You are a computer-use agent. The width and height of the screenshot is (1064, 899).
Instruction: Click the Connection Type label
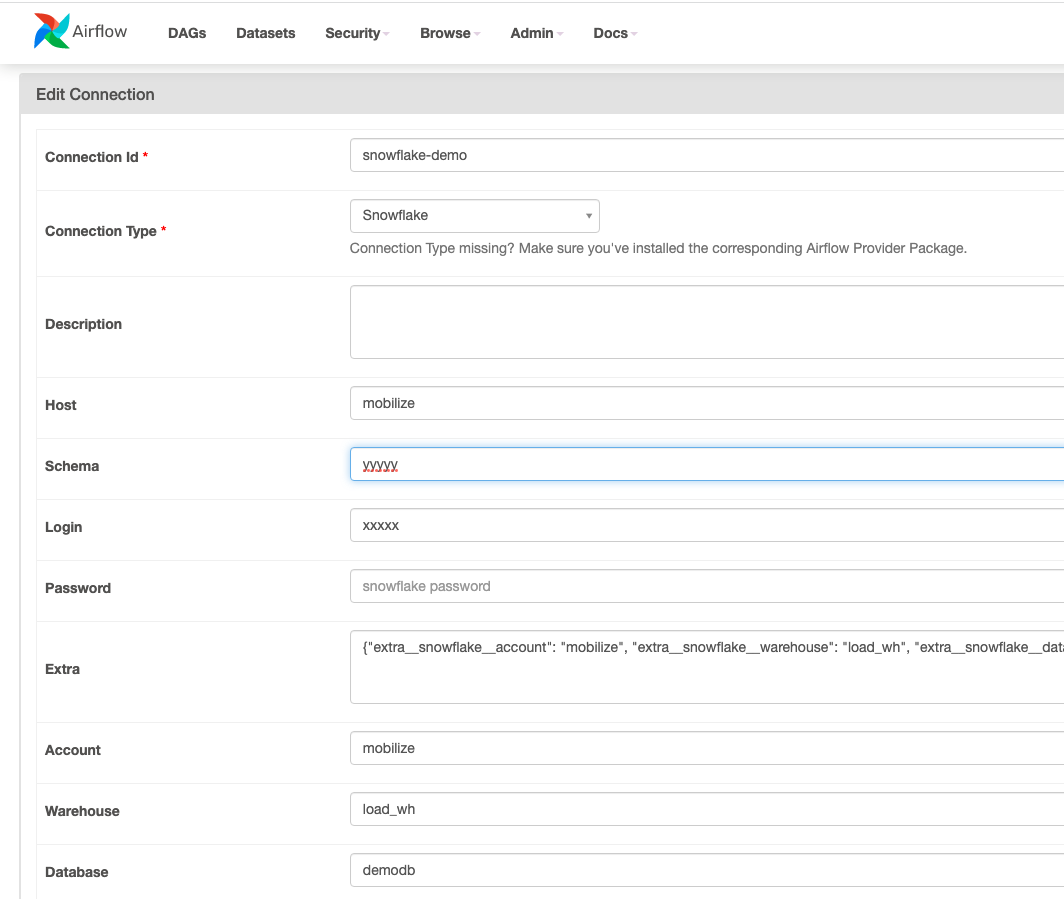pos(100,231)
